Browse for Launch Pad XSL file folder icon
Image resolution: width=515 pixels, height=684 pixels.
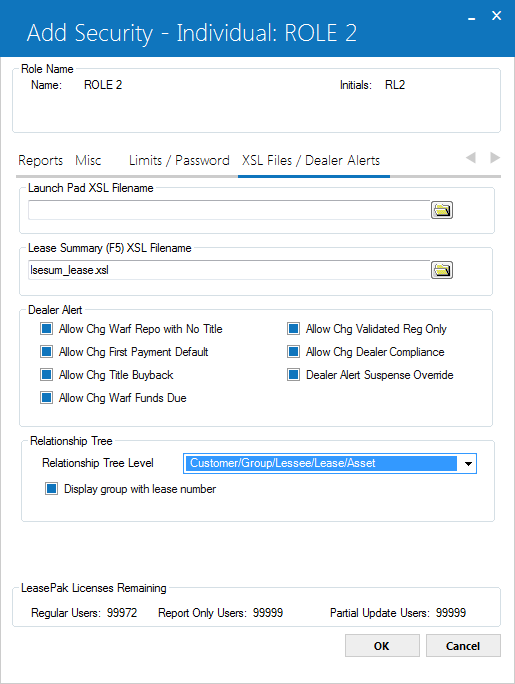(x=442, y=210)
